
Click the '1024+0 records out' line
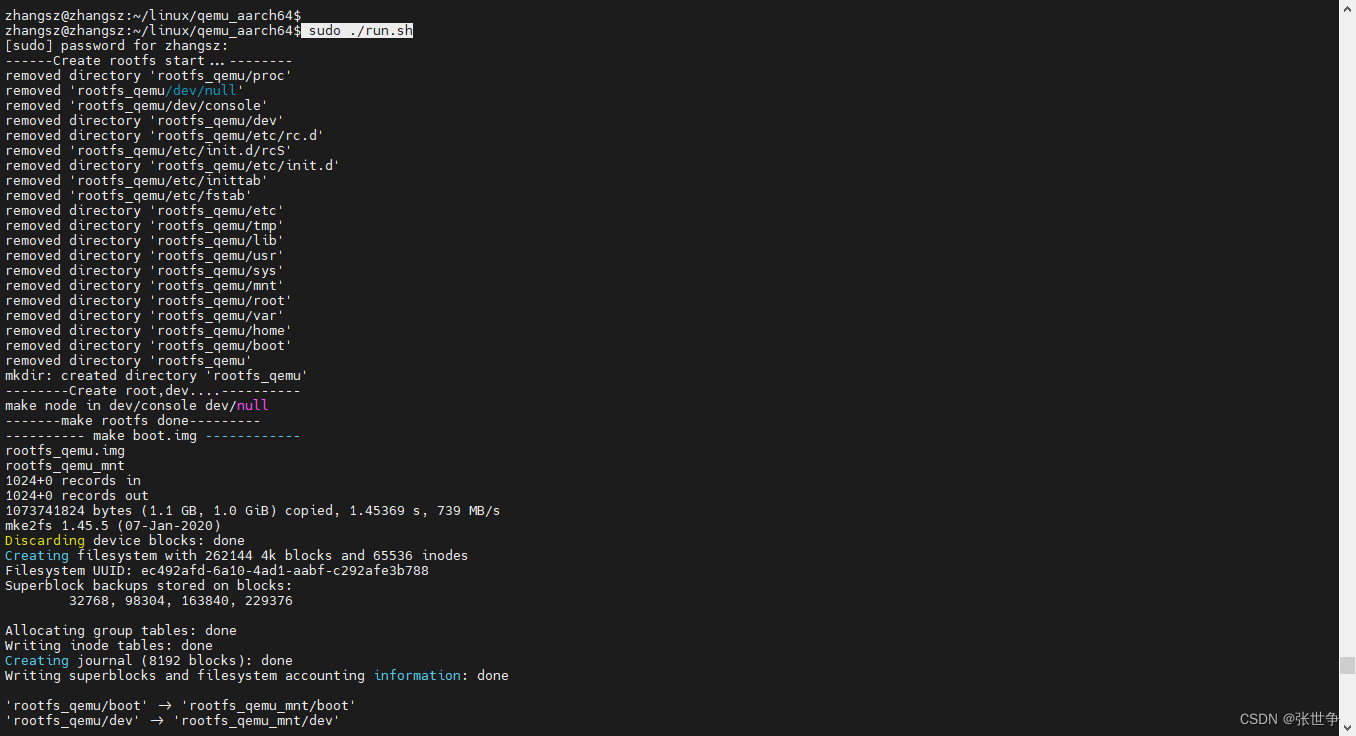tap(77, 496)
